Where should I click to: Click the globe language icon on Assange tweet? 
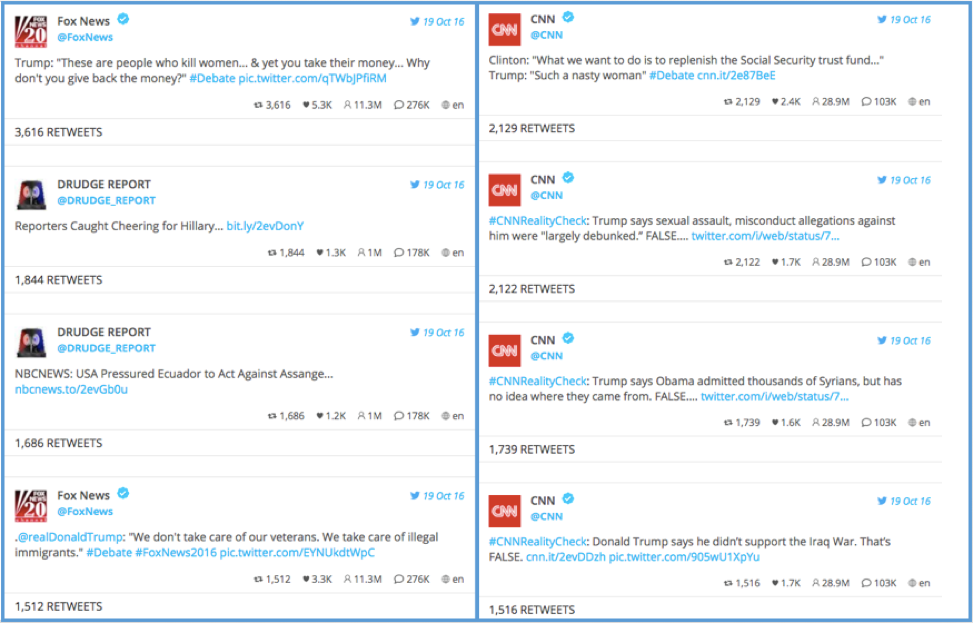coord(445,416)
